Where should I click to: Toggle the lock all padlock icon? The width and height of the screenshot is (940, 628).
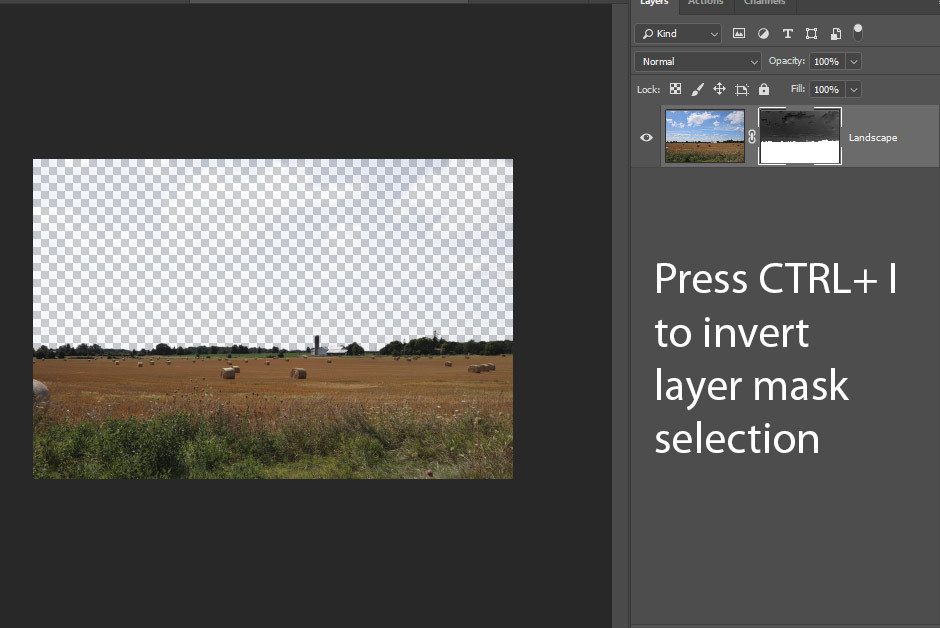click(x=764, y=89)
